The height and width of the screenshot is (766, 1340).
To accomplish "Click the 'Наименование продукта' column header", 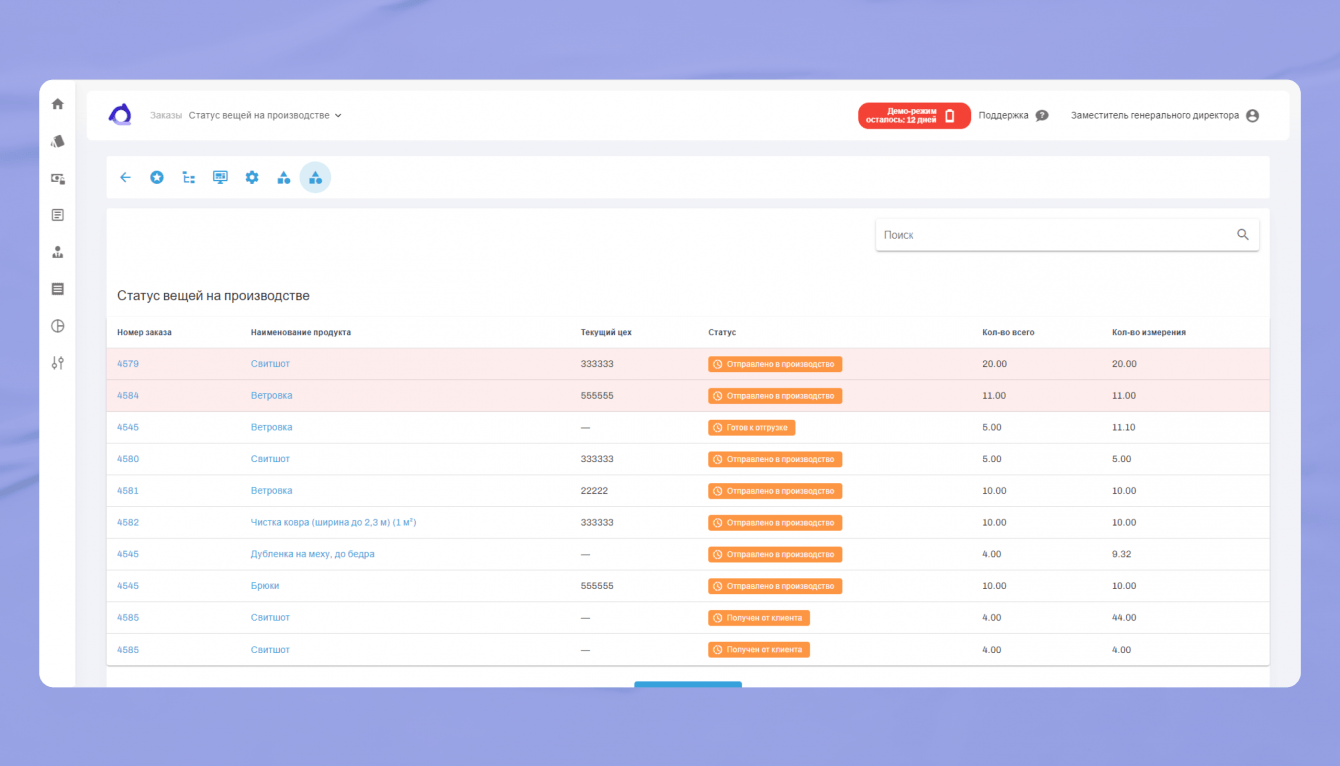I will [x=301, y=332].
